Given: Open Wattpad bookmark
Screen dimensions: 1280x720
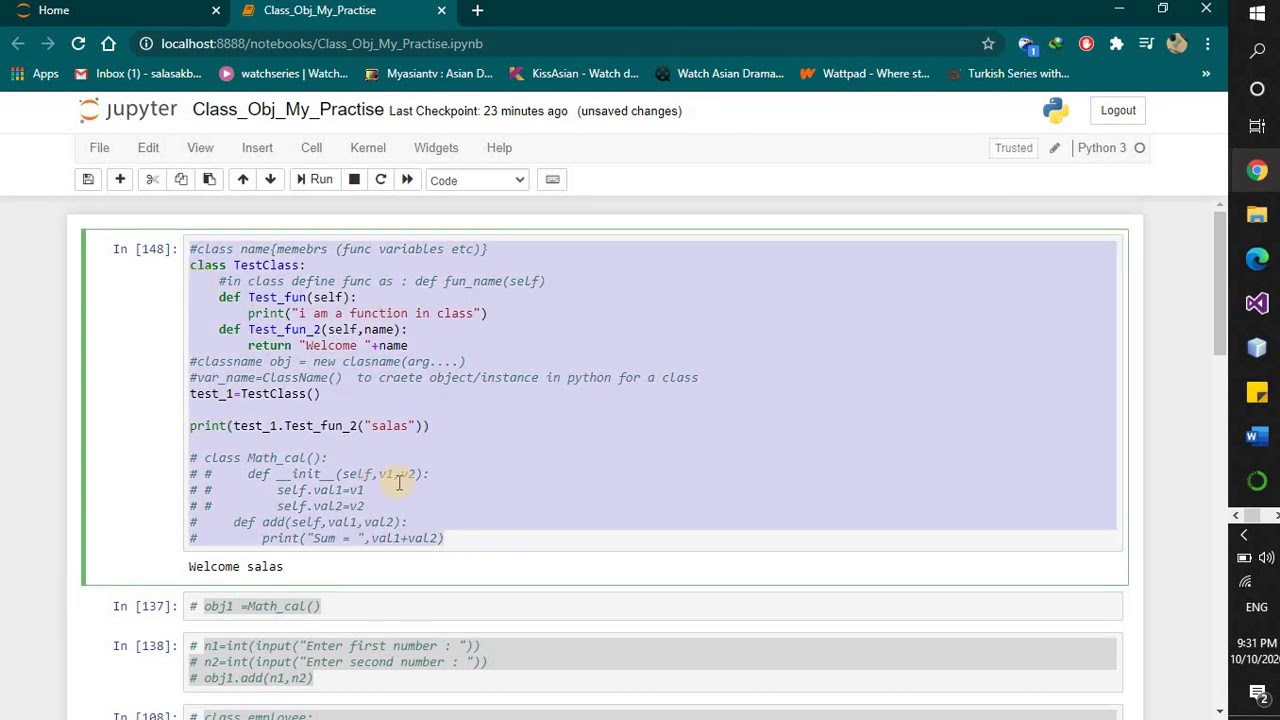Looking at the screenshot, I should click(864, 73).
